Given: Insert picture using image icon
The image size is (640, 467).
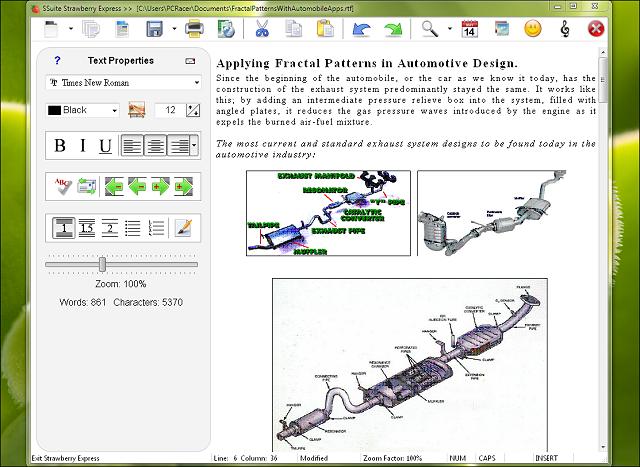Looking at the screenshot, I should click(x=502, y=29).
